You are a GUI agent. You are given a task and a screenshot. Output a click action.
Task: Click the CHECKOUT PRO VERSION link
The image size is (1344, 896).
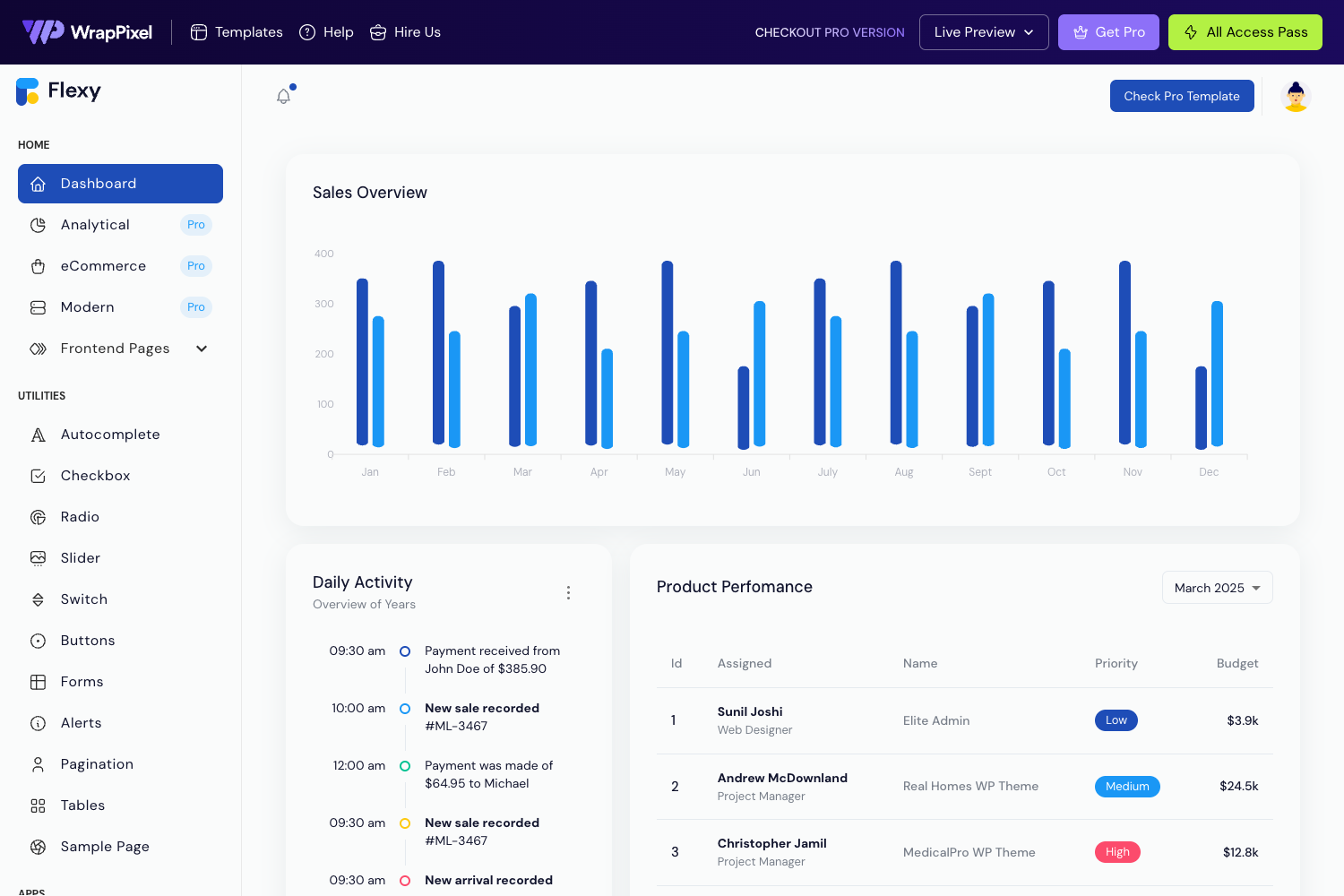pyautogui.click(x=829, y=31)
